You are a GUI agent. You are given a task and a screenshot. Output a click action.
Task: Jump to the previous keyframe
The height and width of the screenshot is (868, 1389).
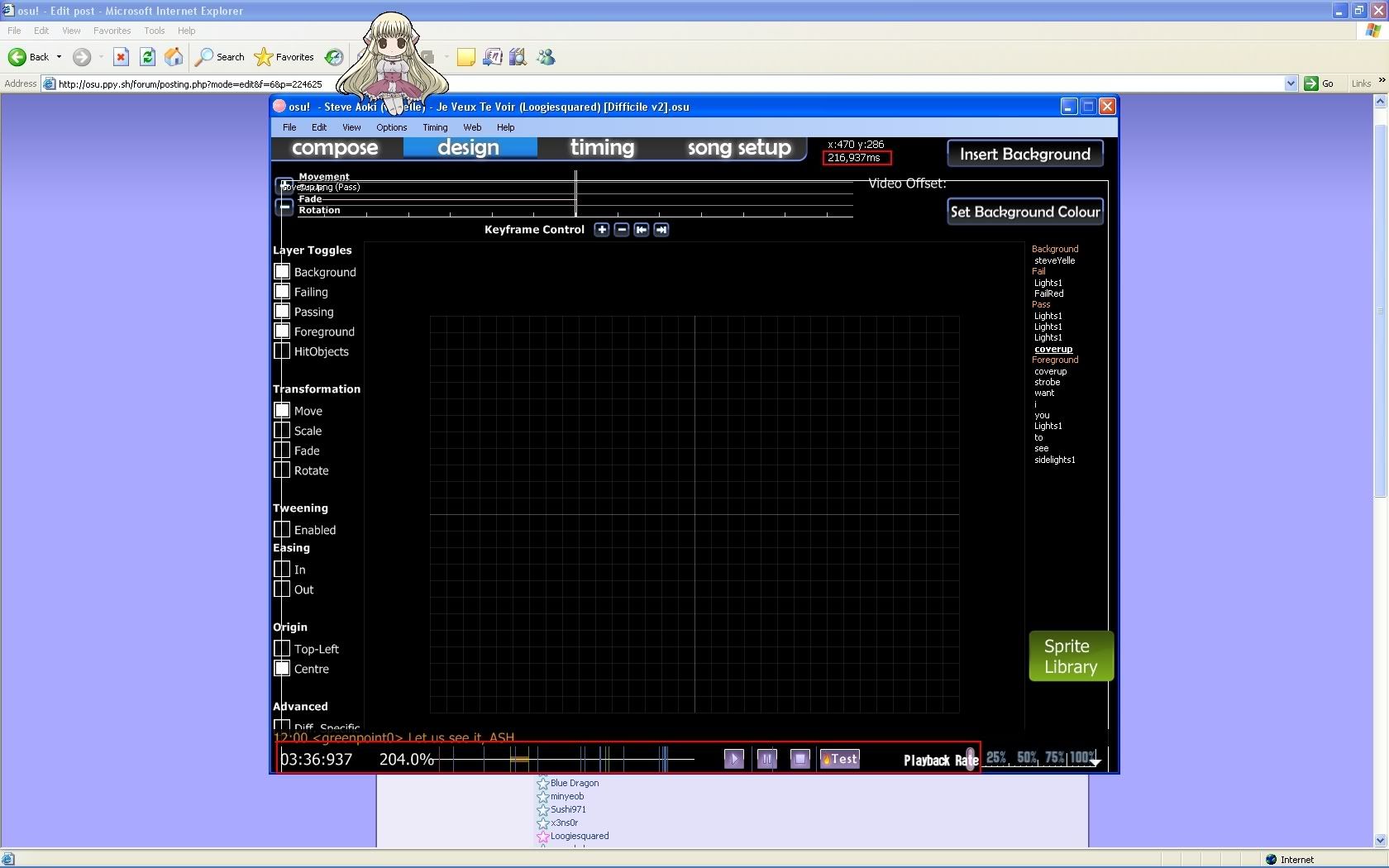642,230
